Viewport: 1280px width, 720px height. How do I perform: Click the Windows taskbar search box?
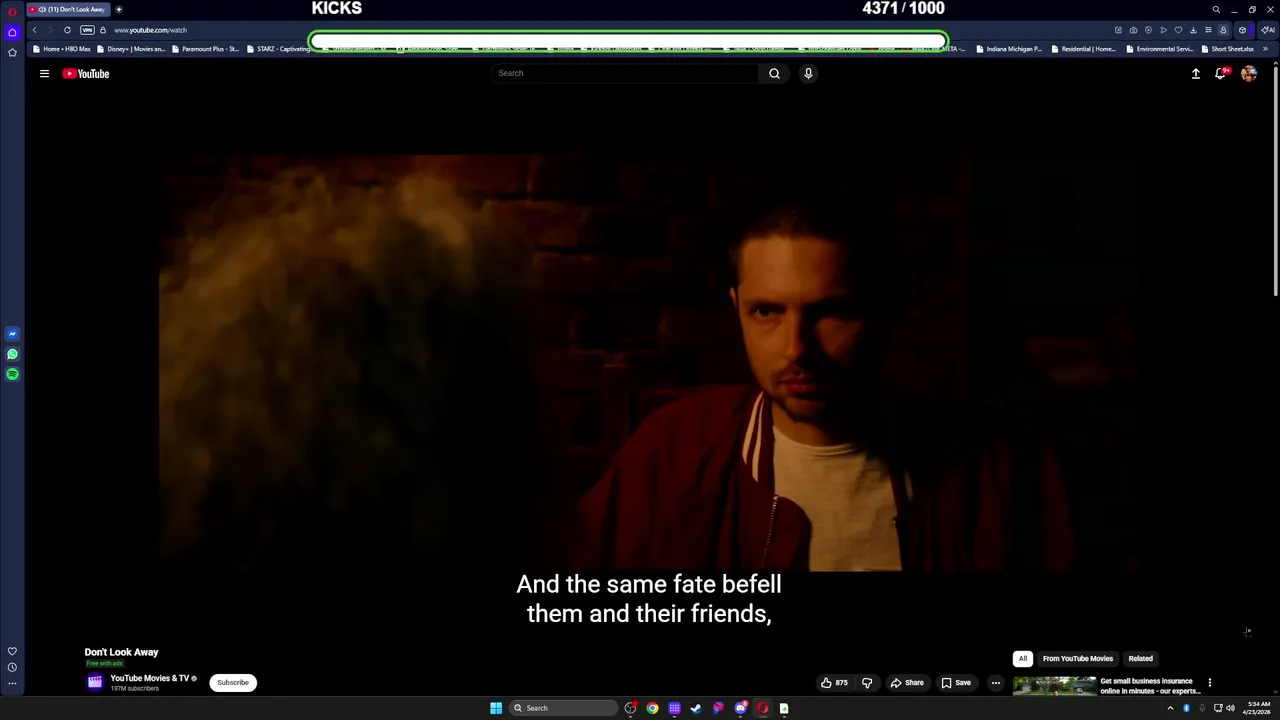563,708
